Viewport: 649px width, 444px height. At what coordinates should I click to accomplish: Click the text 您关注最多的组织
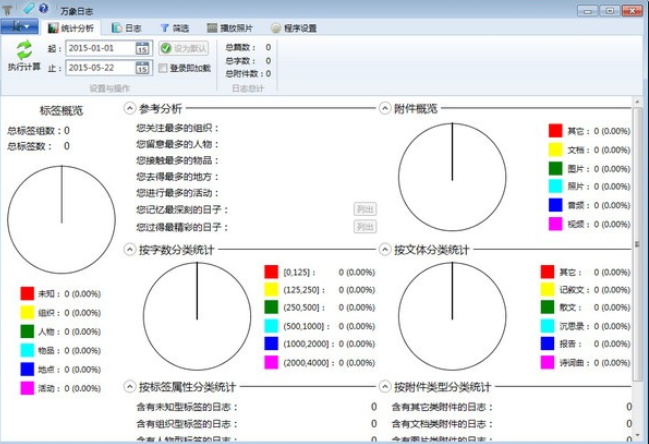pyautogui.click(x=175, y=128)
